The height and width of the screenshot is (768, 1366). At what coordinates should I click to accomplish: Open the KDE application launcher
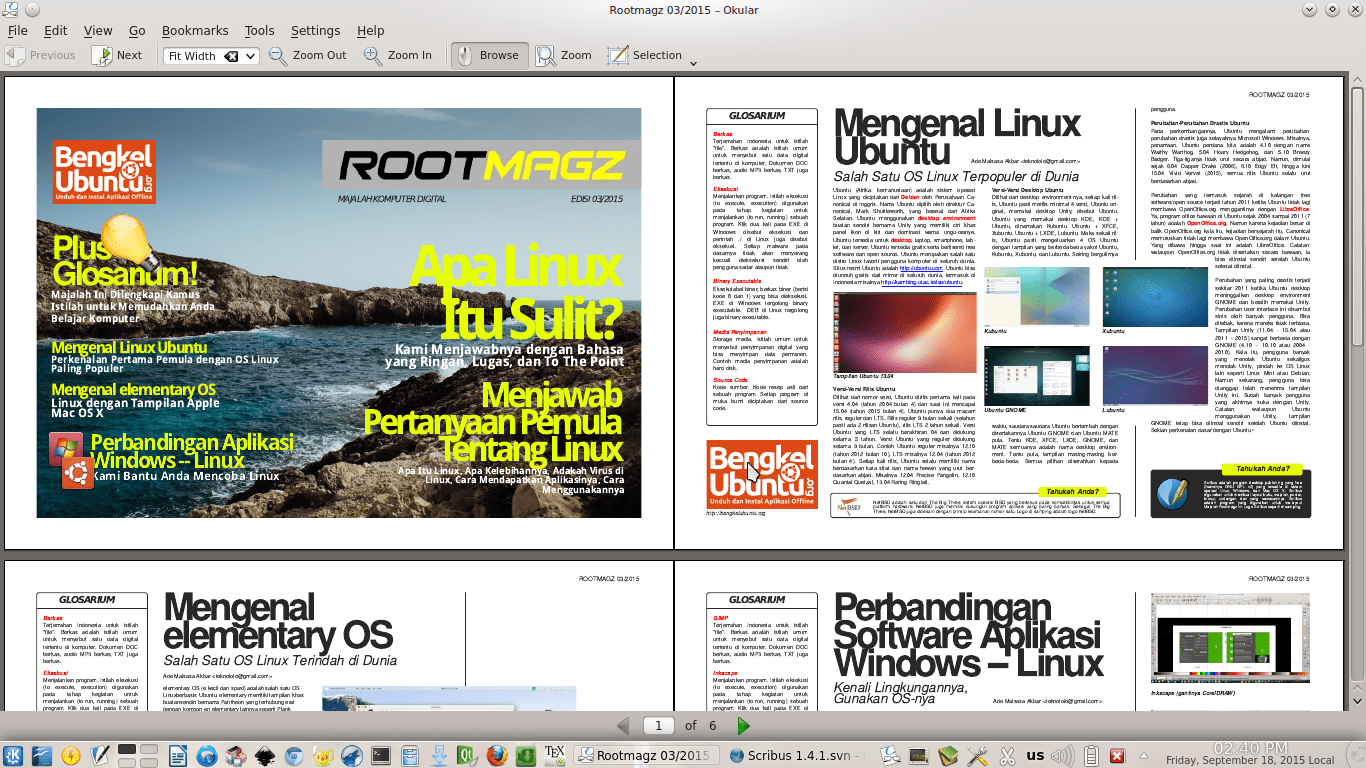[14, 755]
